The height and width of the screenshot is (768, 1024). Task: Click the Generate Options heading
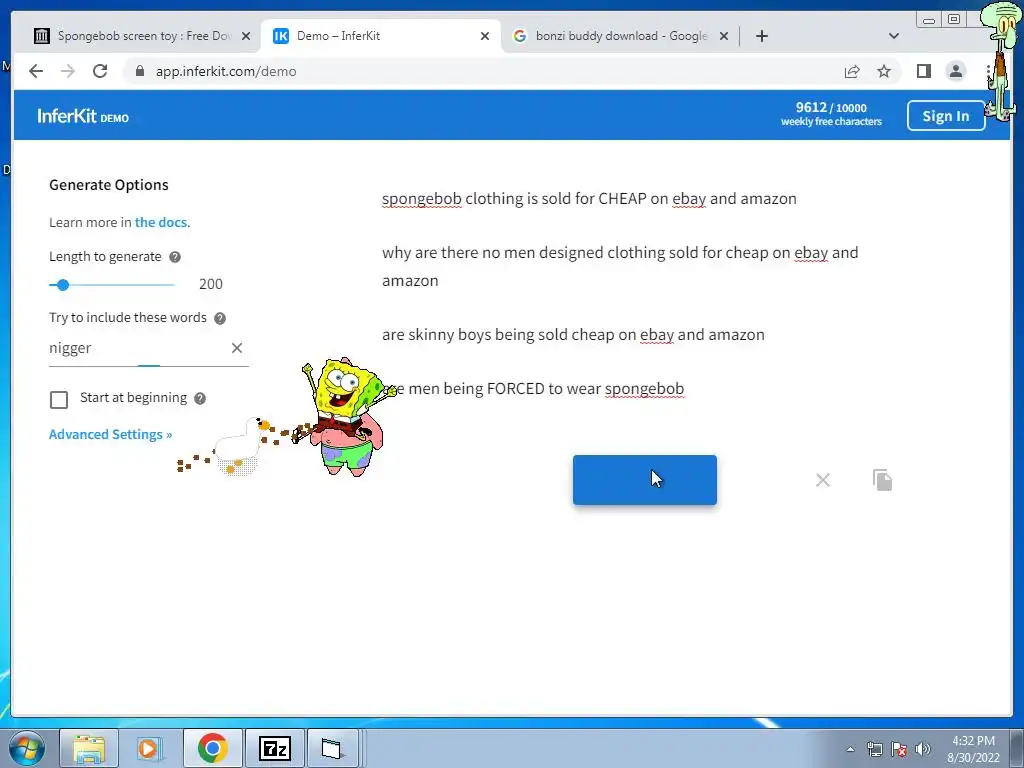108,185
